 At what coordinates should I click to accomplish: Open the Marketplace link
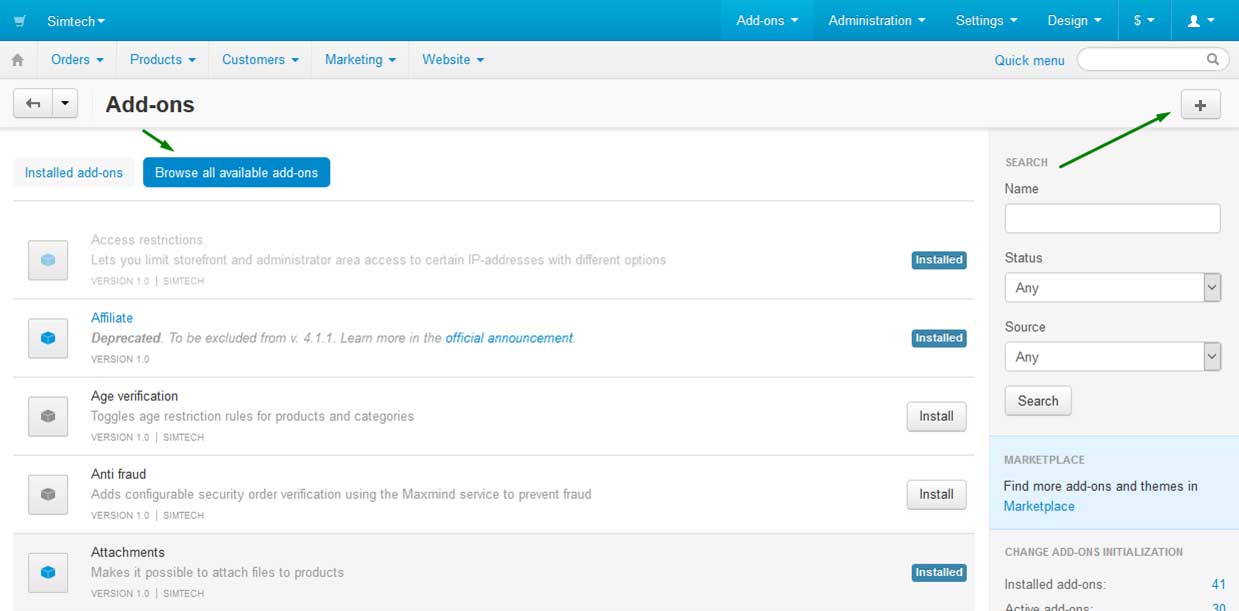pyautogui.click(x=1039, y=506)
